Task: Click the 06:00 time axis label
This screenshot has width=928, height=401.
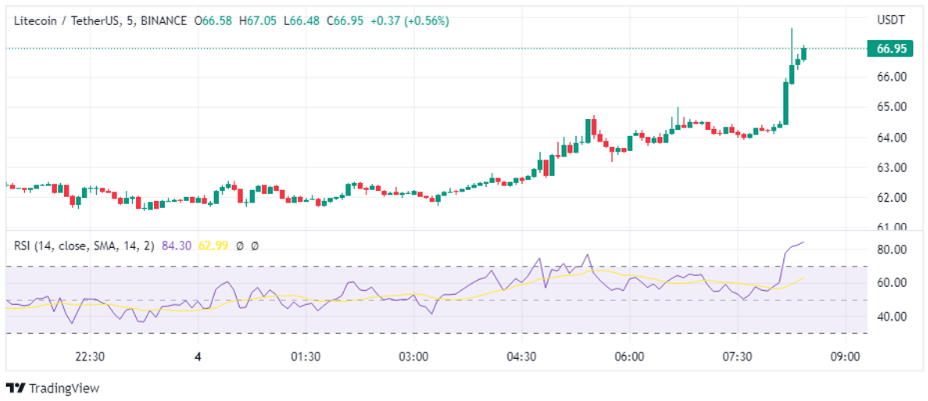Action: tap(629, 357)
